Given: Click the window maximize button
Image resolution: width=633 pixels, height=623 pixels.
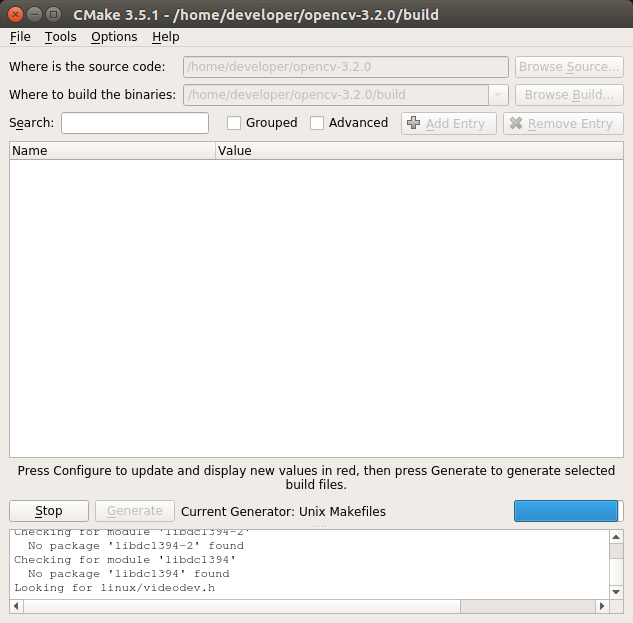Looking at the screenshot, I should pyautogui.click(x=53, y=15).
